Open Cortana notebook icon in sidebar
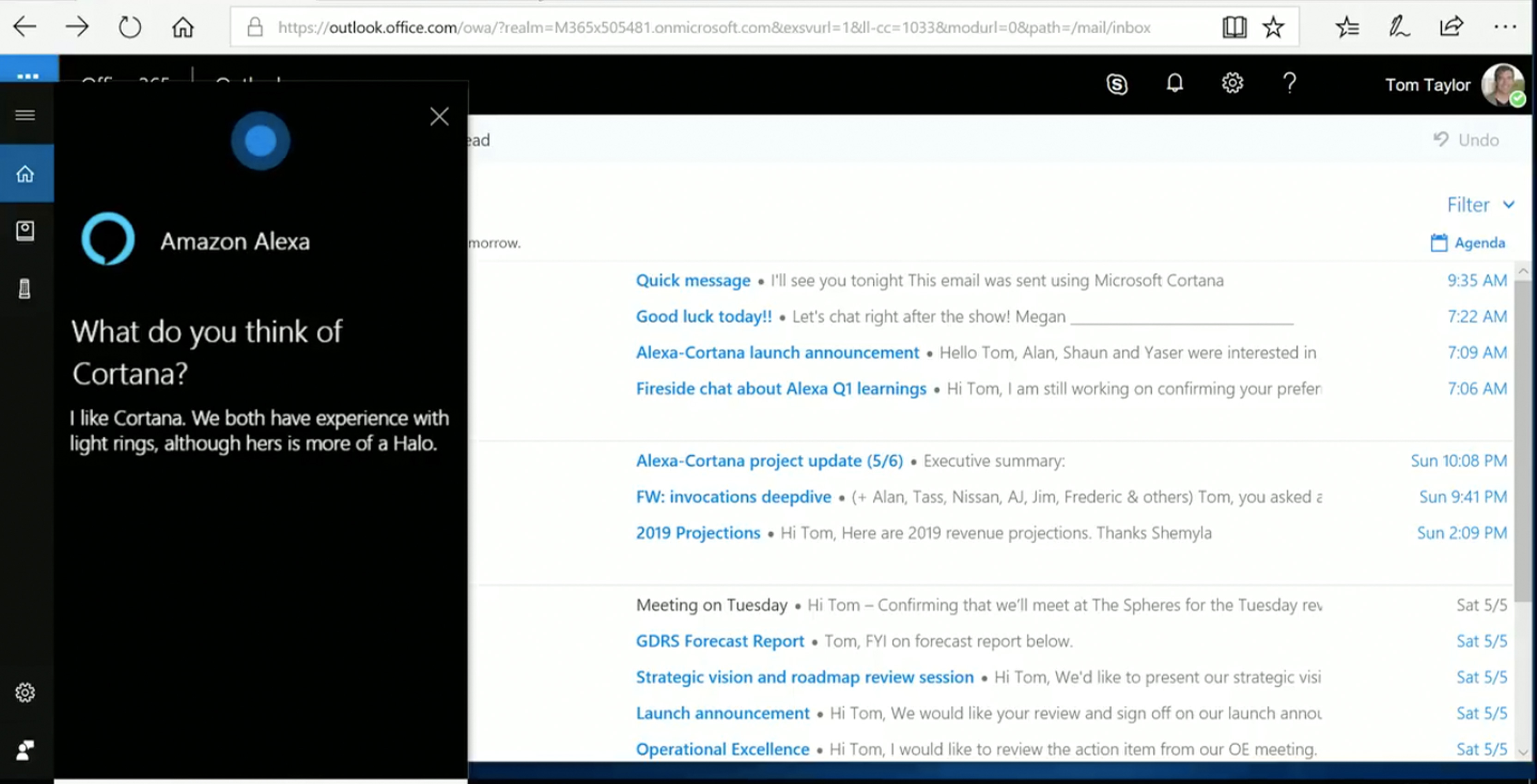The image size is (1537, 784). pyautogui.click(x=25, y=231)
